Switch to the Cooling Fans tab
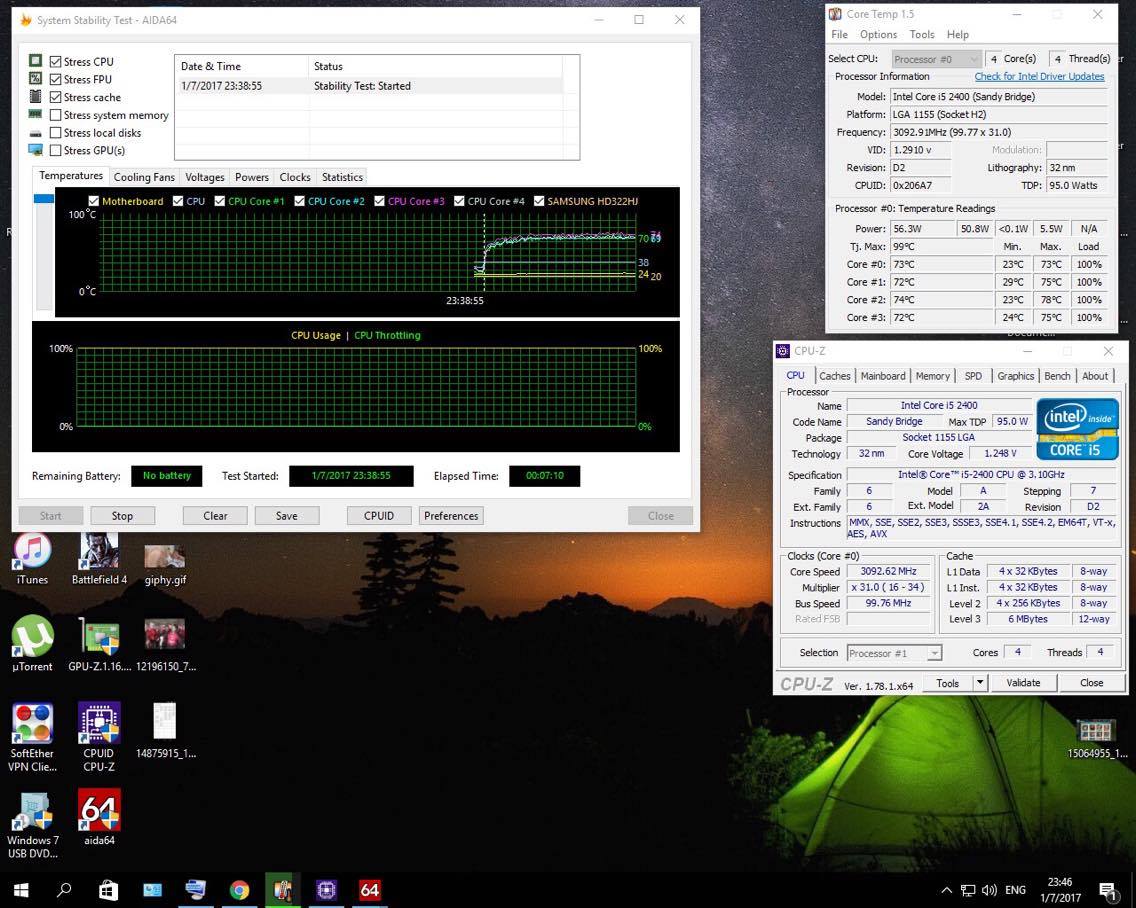The height and width of the screenshot is (908, 1136). click(x=144, y=177)
